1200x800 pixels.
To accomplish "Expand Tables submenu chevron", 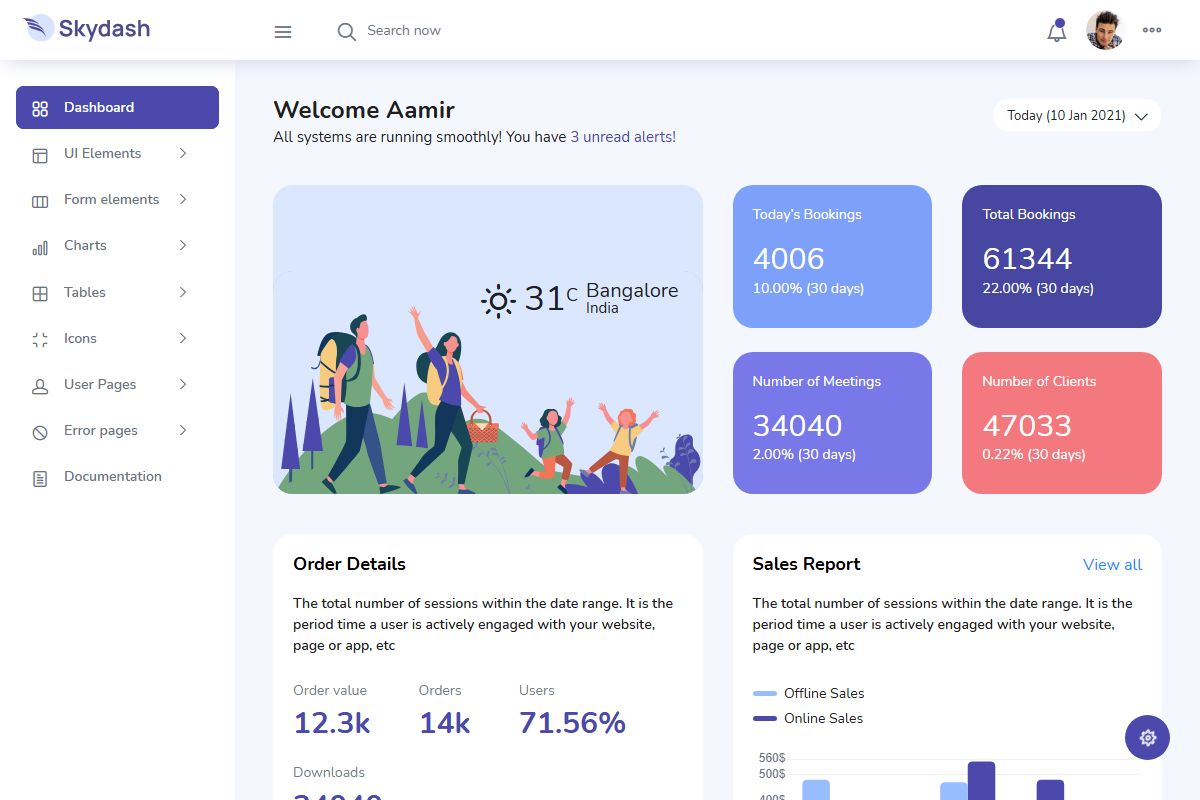I will point(183,292).
